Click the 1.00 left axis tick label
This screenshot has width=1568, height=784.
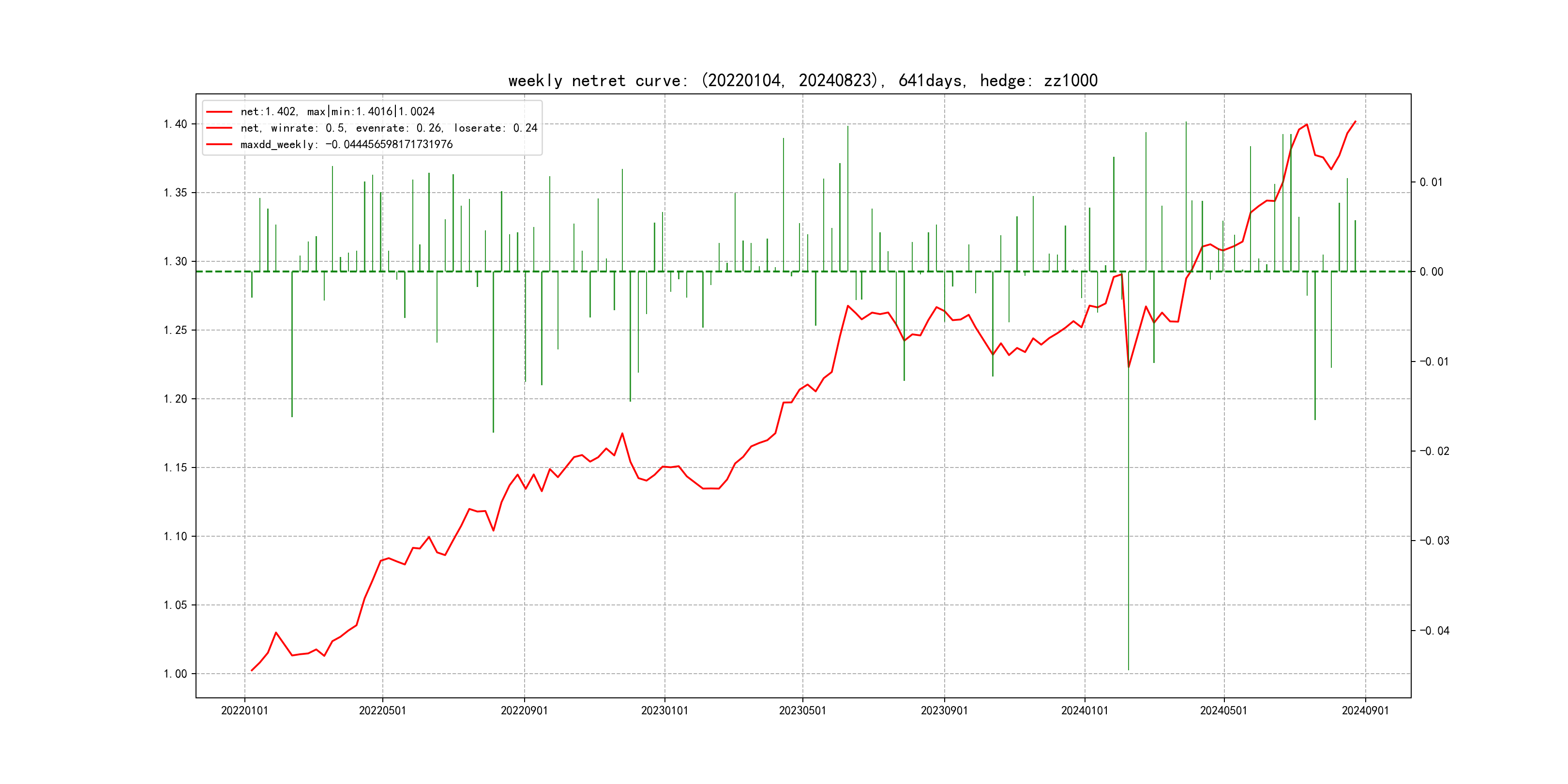click(175, 674)
